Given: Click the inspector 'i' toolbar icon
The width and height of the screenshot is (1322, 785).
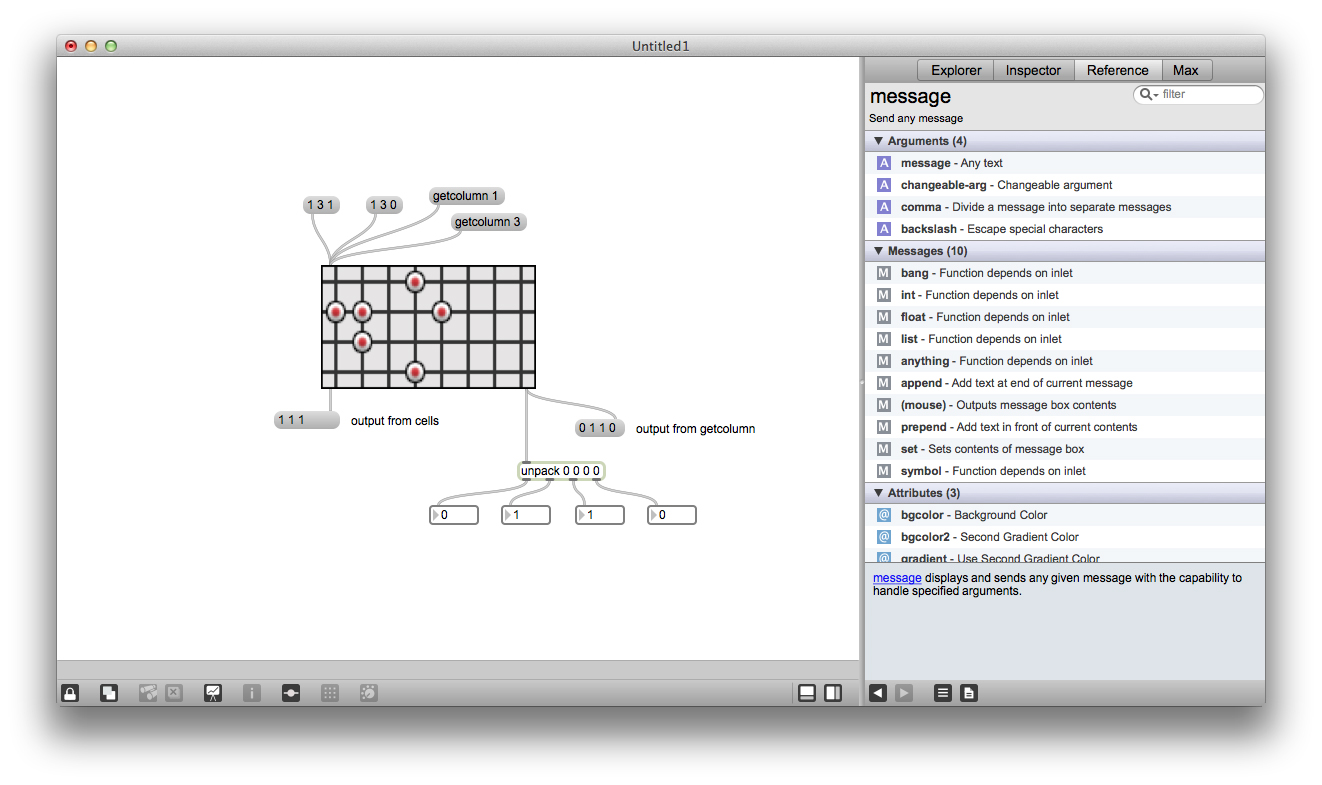Looking at the screenshot, I should coord(252,692).
